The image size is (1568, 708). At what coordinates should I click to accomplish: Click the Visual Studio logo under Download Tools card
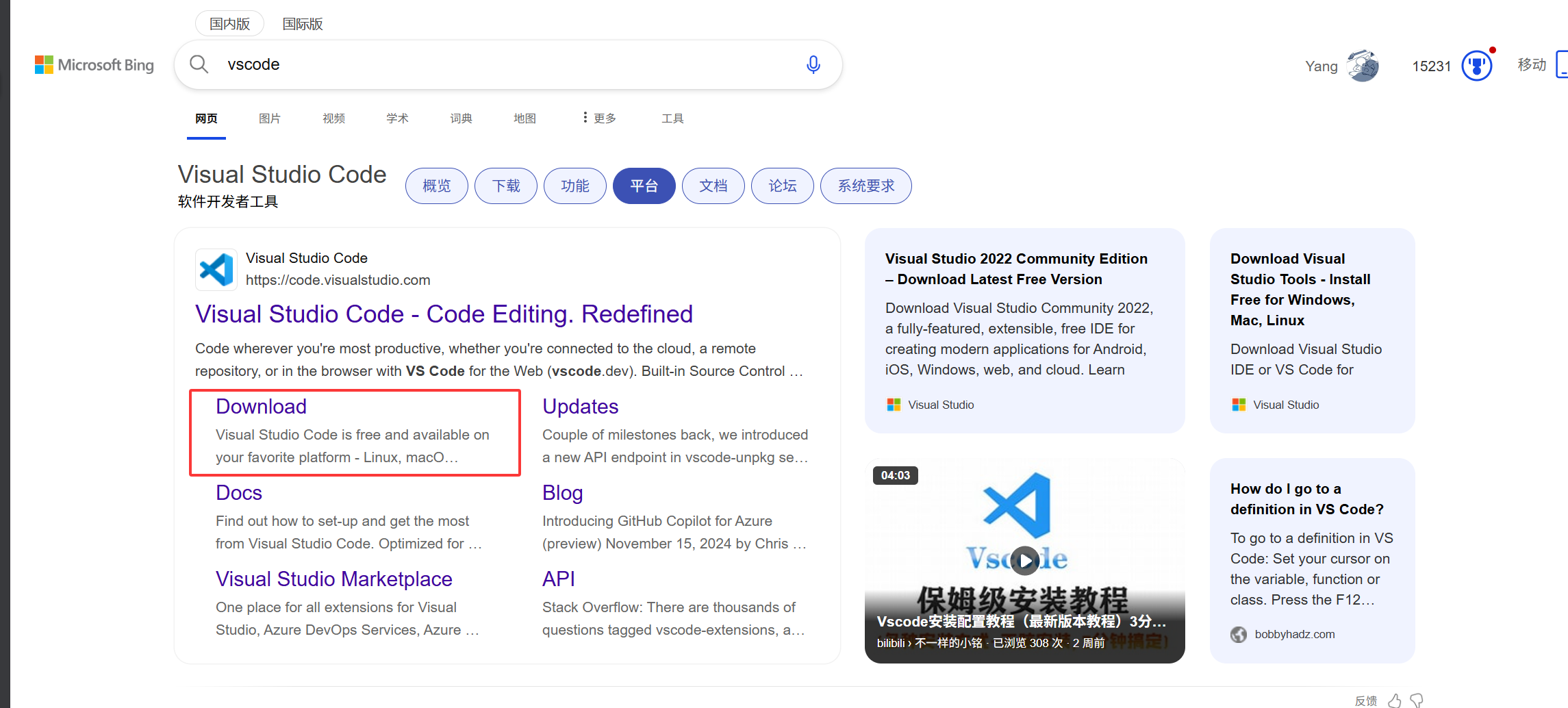pos(1239,405)
